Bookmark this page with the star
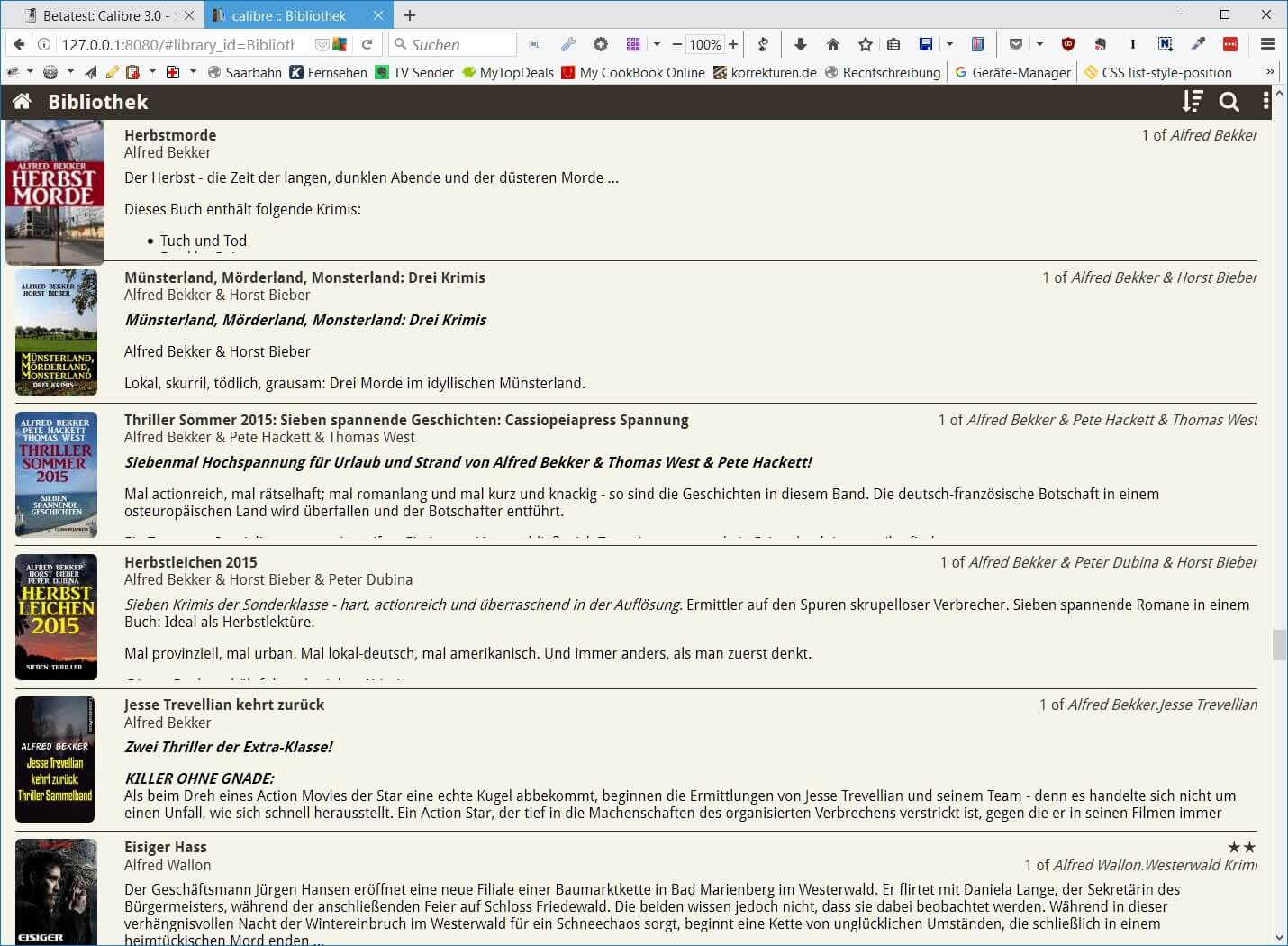Image resolution: width=1288 pixels, height=946 pixels. tap(866, 44)
